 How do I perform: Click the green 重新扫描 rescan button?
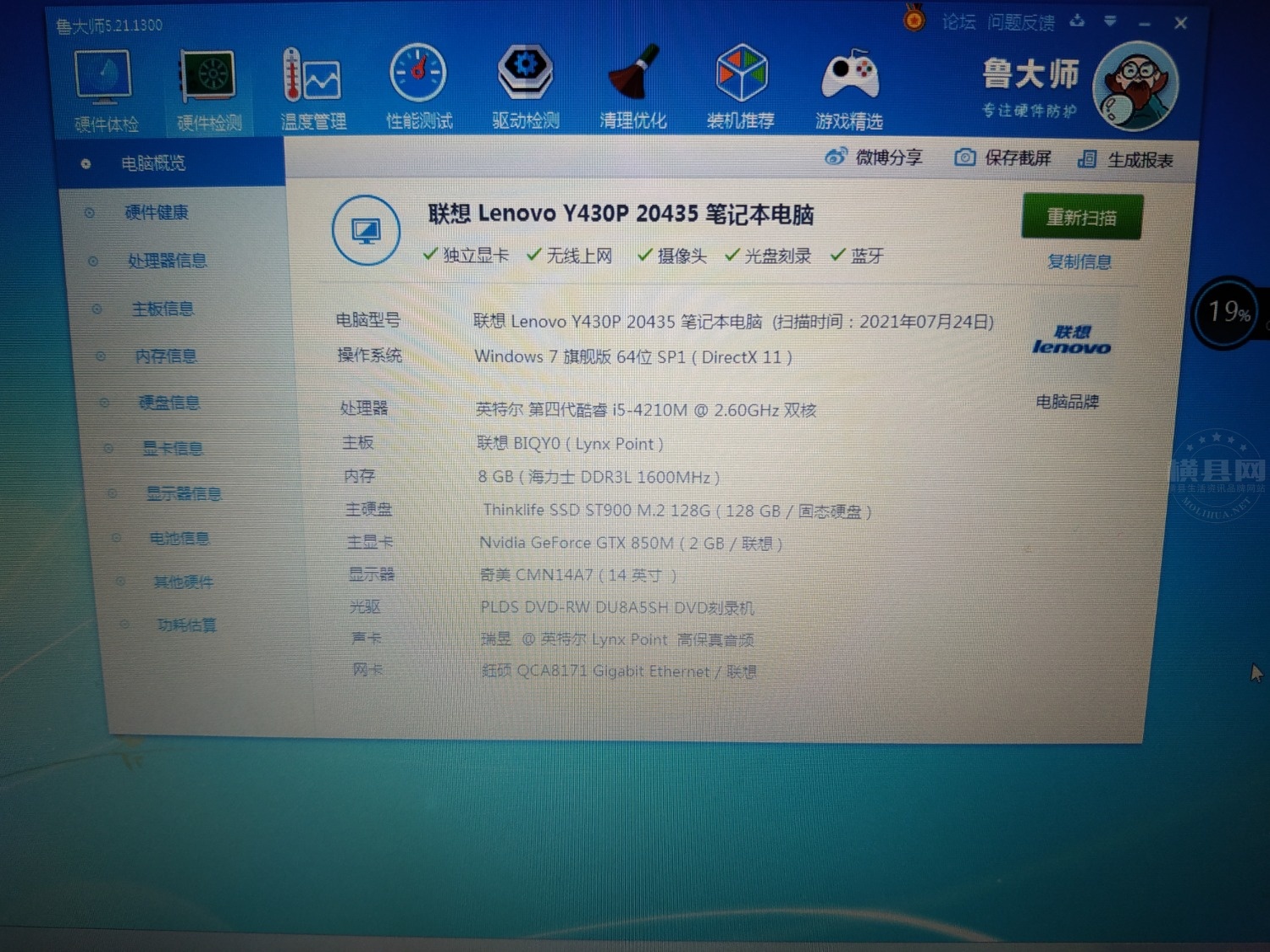click(1082, 217)
